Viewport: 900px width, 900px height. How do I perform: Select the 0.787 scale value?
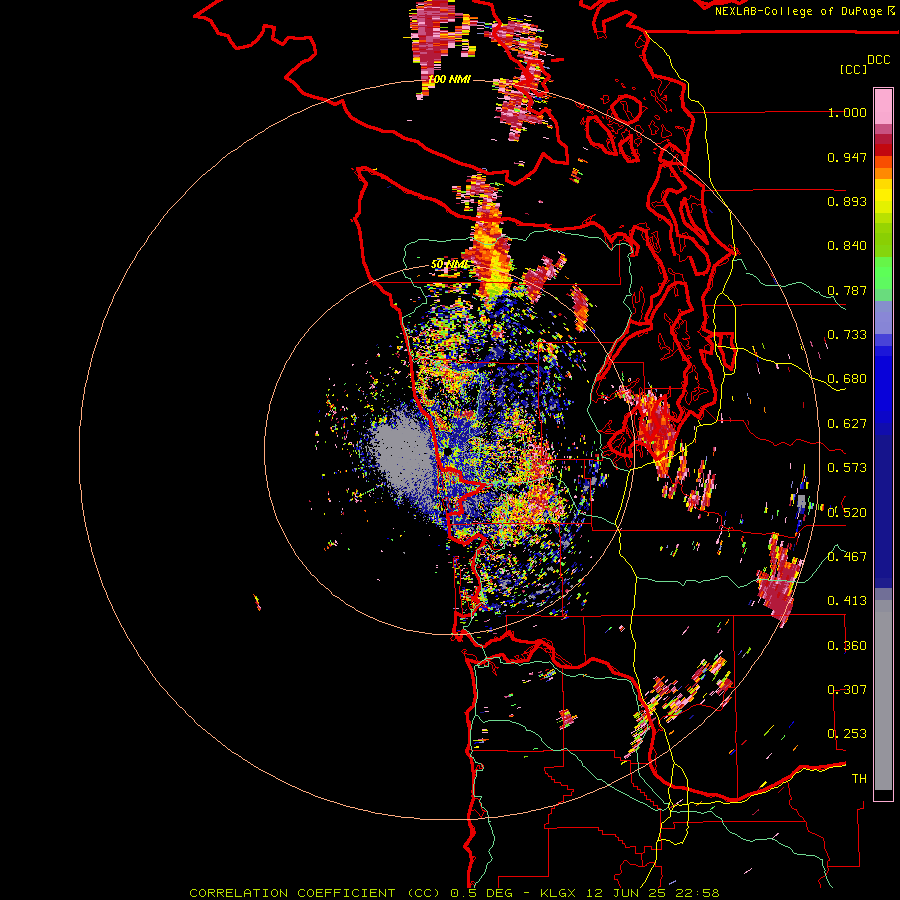847,290
